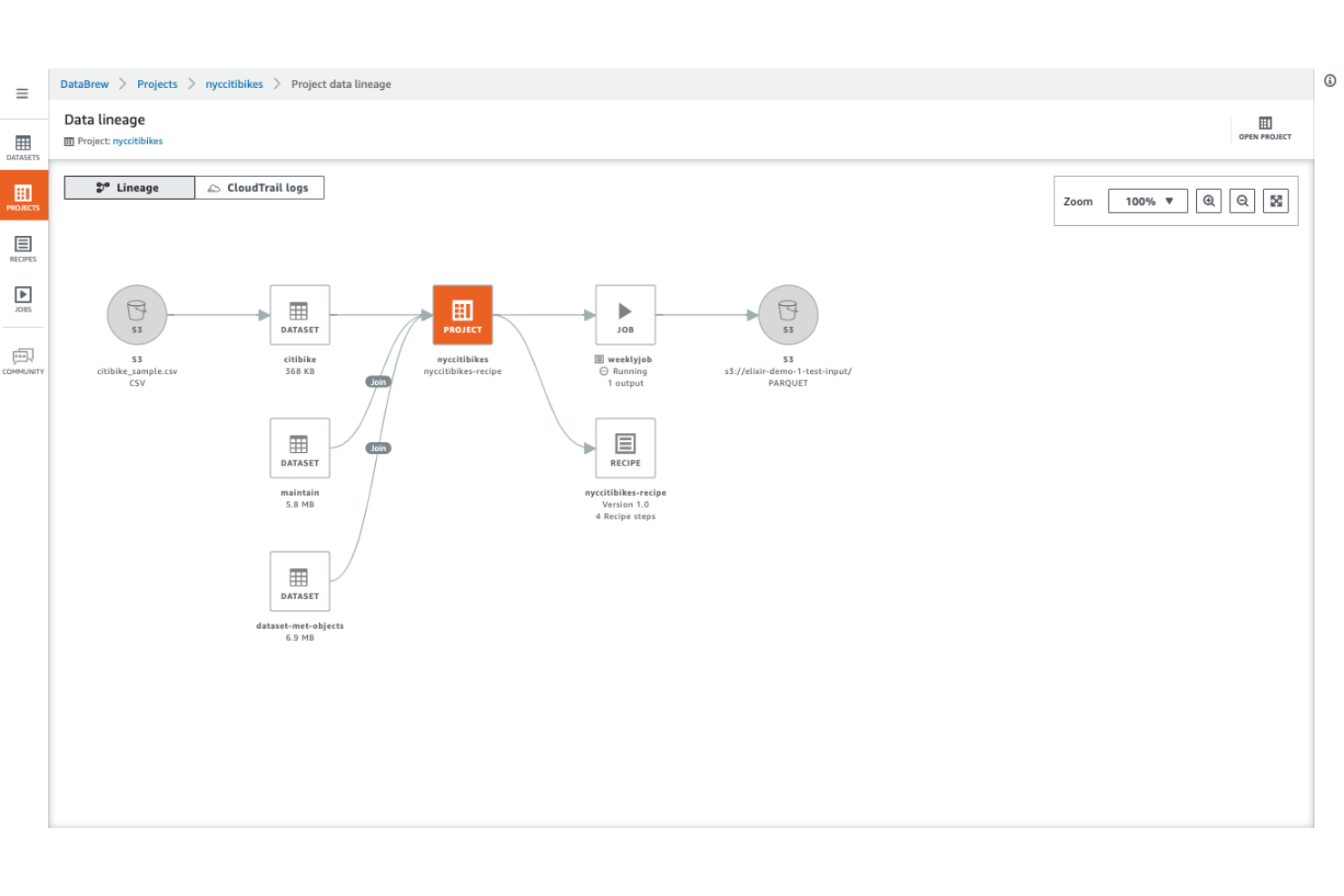Open the DATASETS section from the sidebar
Image resolution: width=1344 pixels, height=896 pixels.
coord(23,148)
